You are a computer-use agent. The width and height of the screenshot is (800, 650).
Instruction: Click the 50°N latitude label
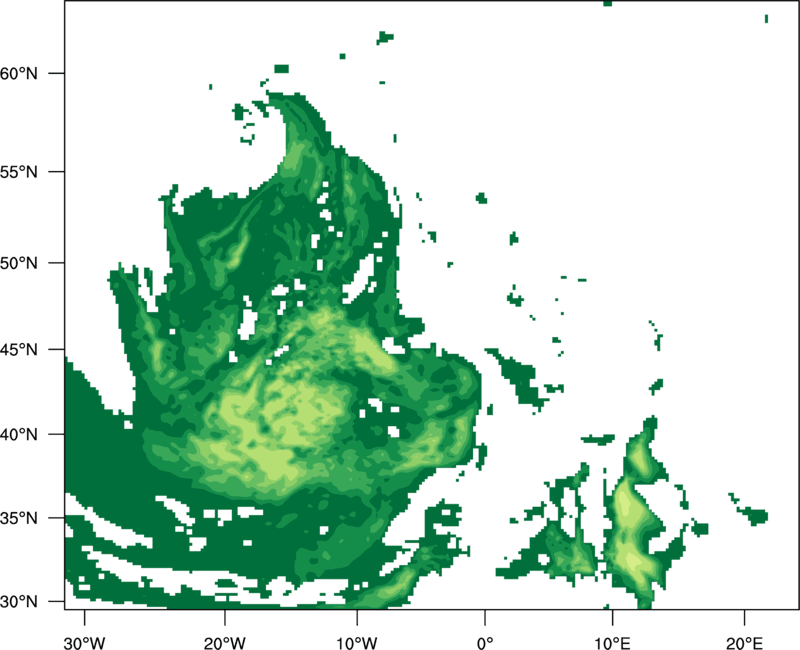[19, 263]
